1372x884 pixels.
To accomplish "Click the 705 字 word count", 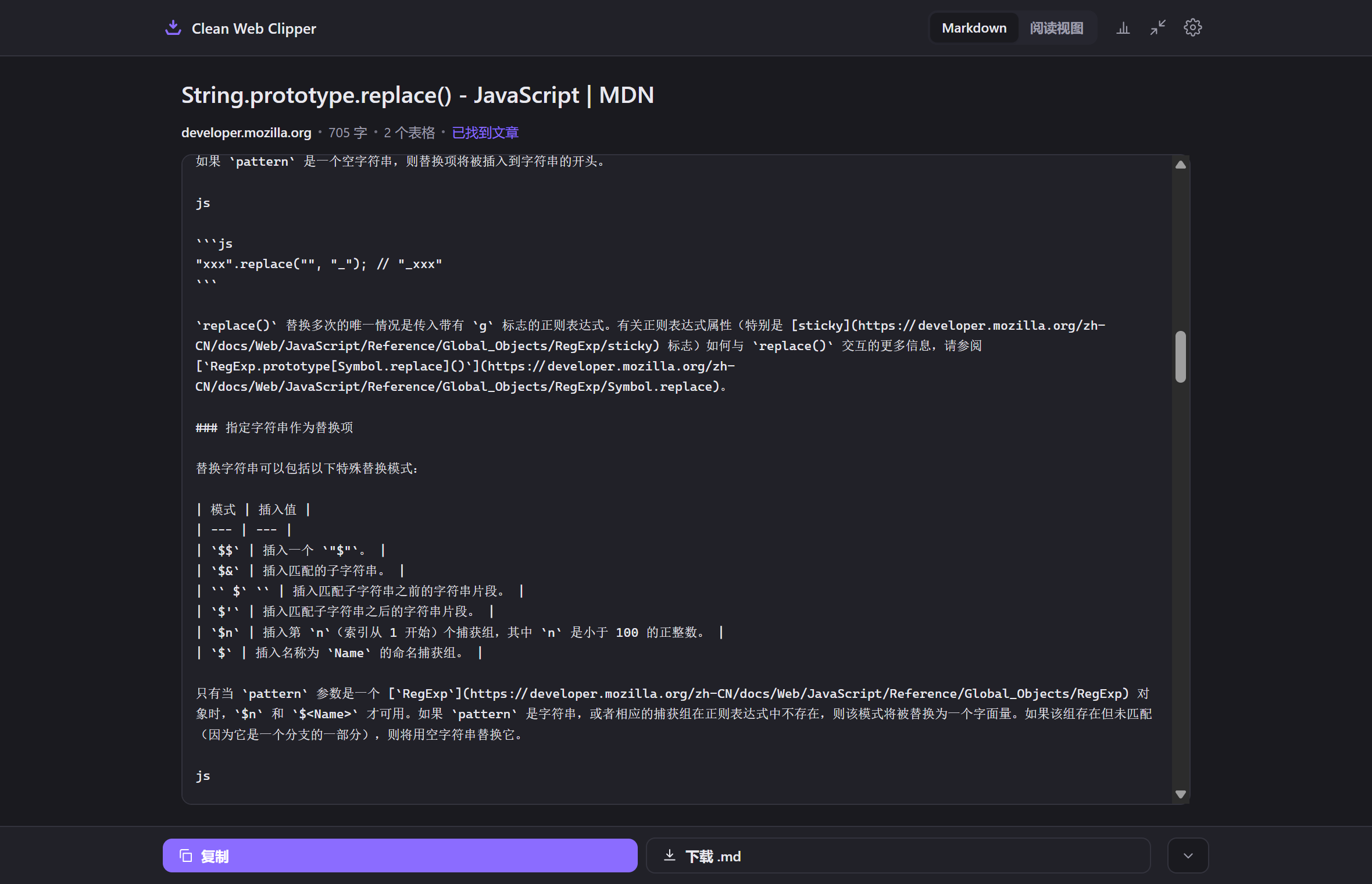I will tap(348, 133).
